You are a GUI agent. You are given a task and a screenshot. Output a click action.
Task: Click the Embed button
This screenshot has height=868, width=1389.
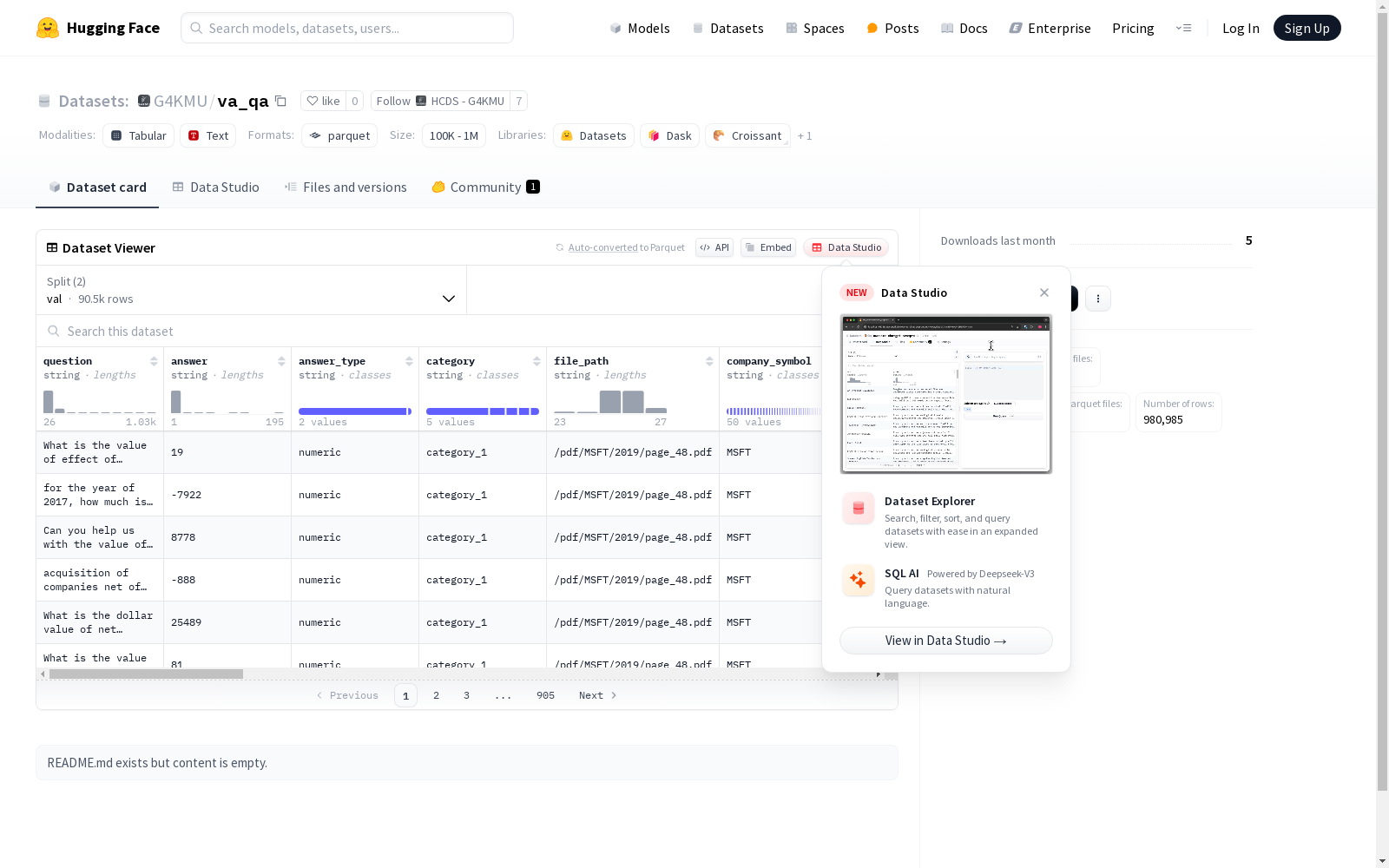tap(768, 247)
